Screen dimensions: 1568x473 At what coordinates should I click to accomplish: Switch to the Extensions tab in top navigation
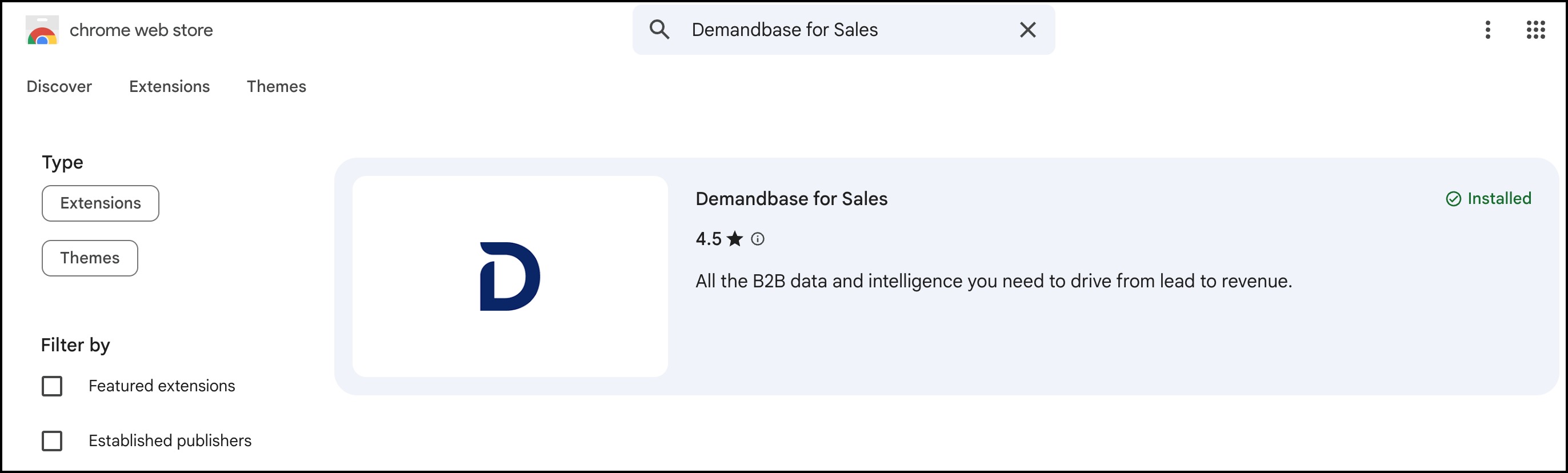click(x=169, y=86)
